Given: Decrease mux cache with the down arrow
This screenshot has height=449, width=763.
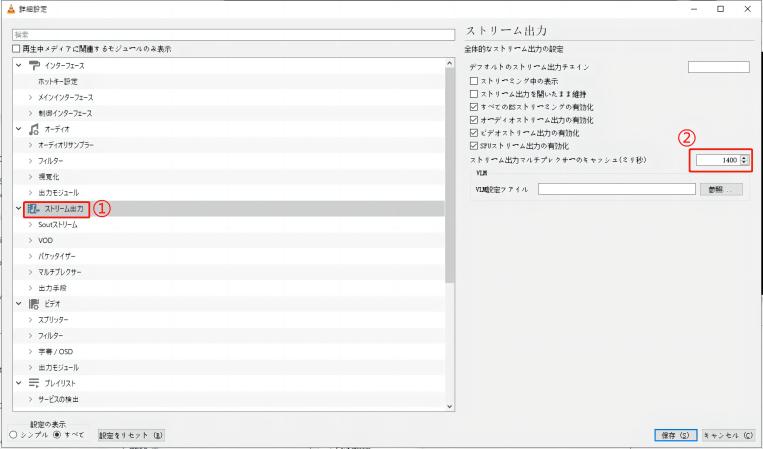Looking at the screenshot, I should tap(744, 163).
